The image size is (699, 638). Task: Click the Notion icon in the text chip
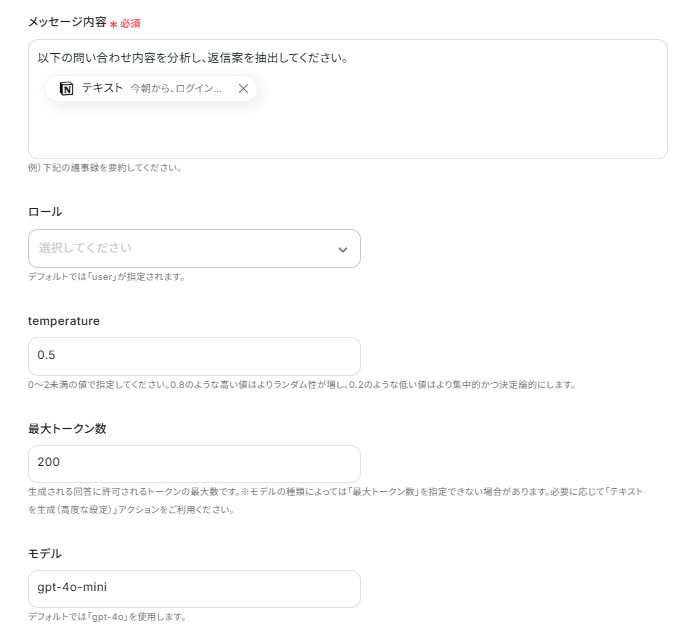click(x=67, y=88)
